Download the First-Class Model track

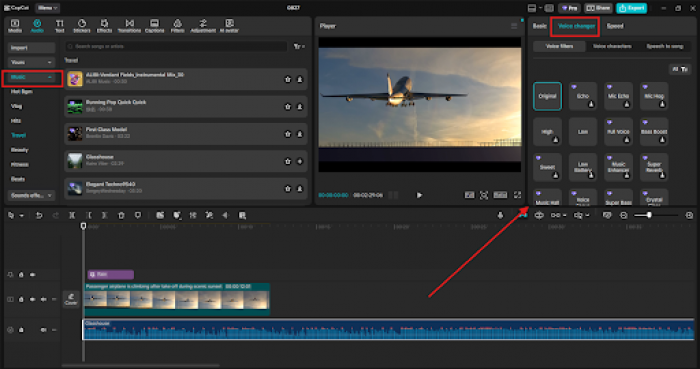pos(300,134)
